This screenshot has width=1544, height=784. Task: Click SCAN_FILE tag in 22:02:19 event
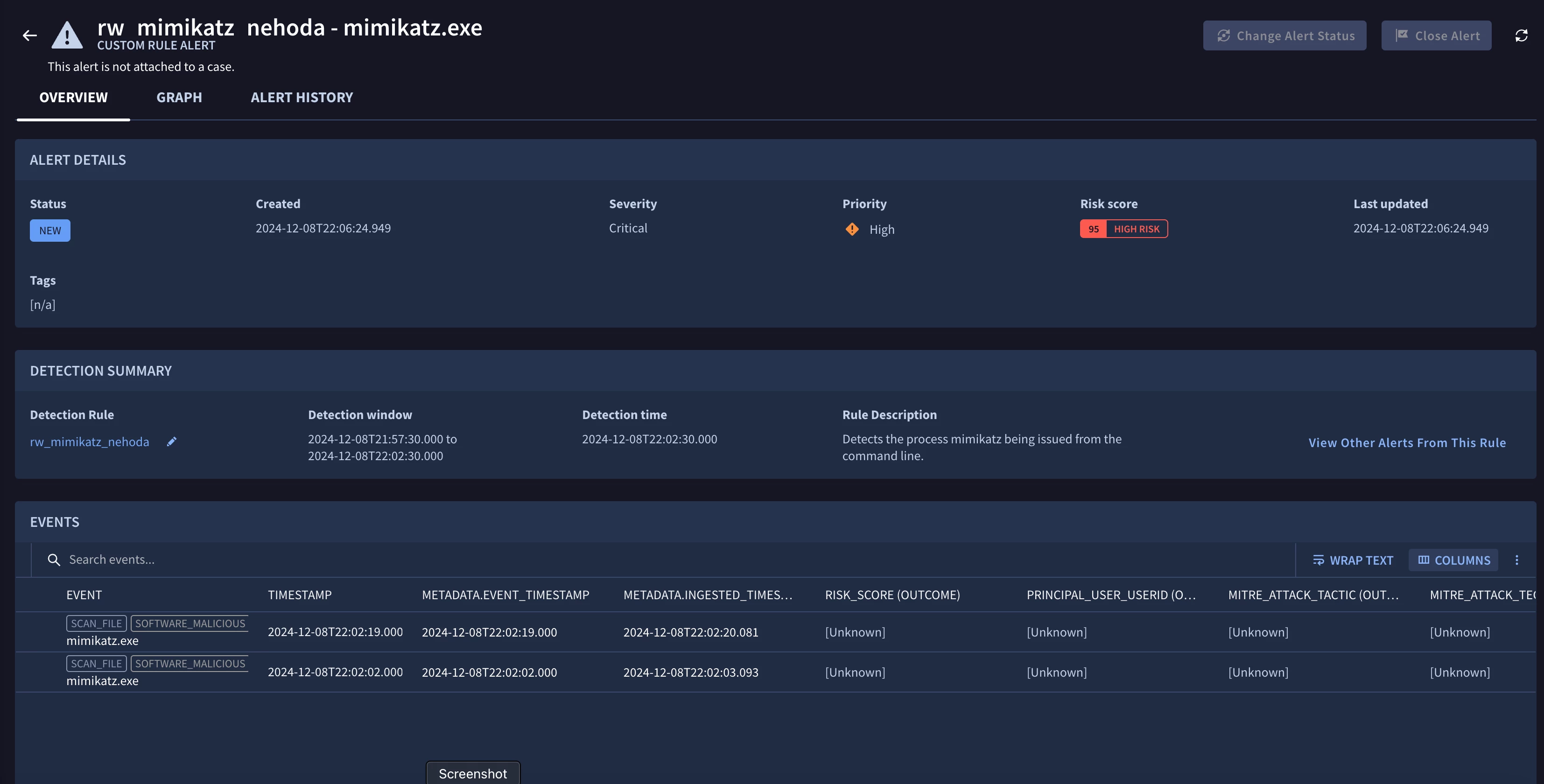pos(96,623)
